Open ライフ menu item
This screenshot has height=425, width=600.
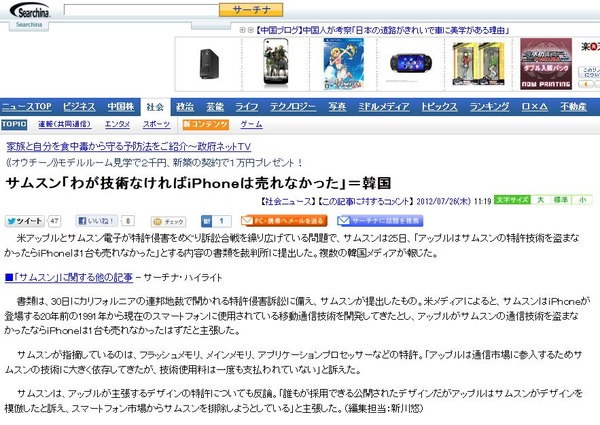click(x=246, y=106)
